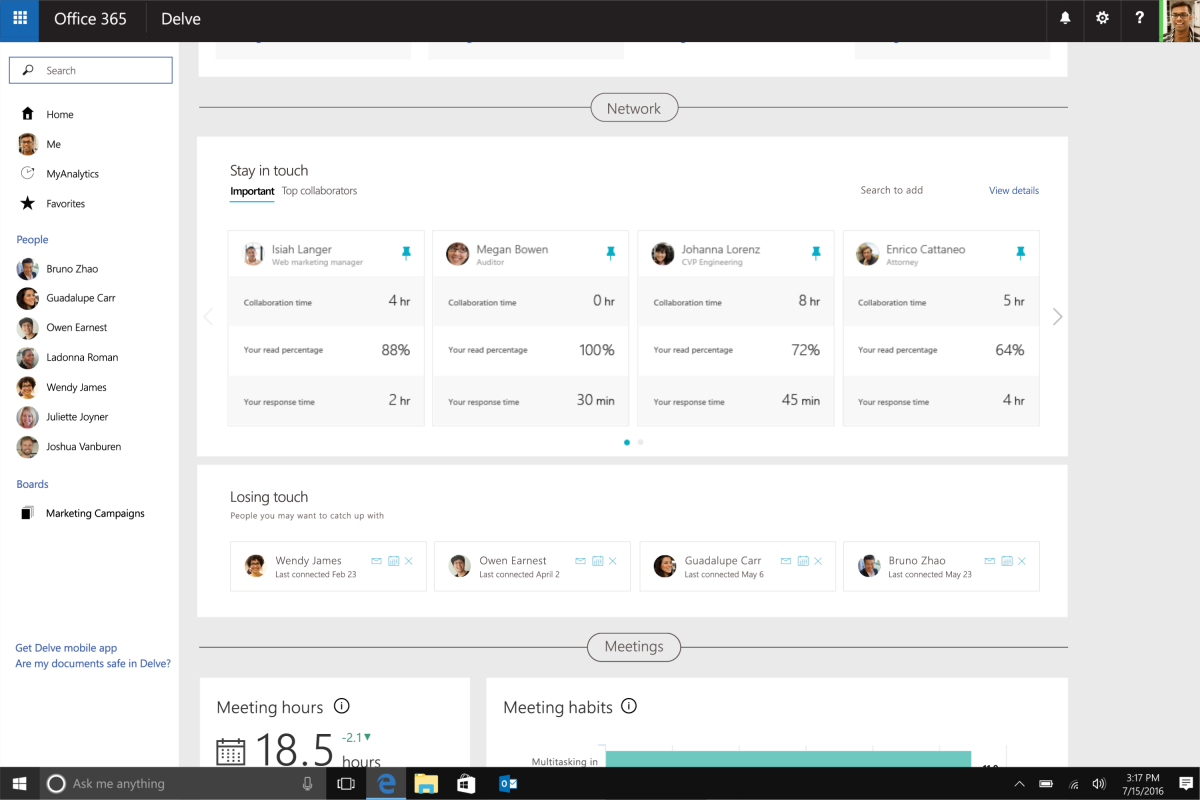Click the left carousel arrow
This screenshot has height=800, width=1200.
[x=208, y=316]
